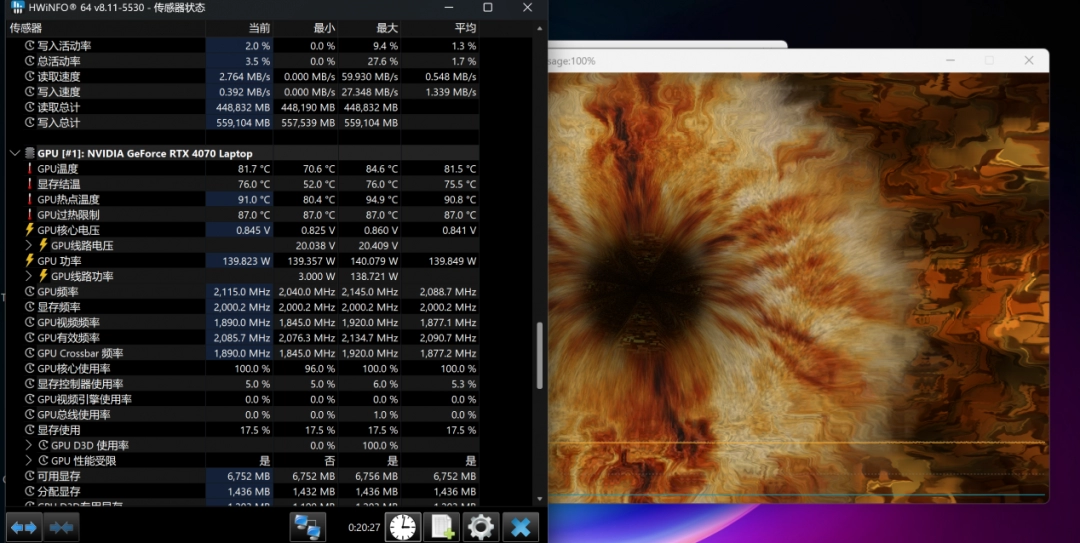Click lightning icon of GPU核心电压 row
The height and width of the screenshot is (543, 1080).
(30, 229)
